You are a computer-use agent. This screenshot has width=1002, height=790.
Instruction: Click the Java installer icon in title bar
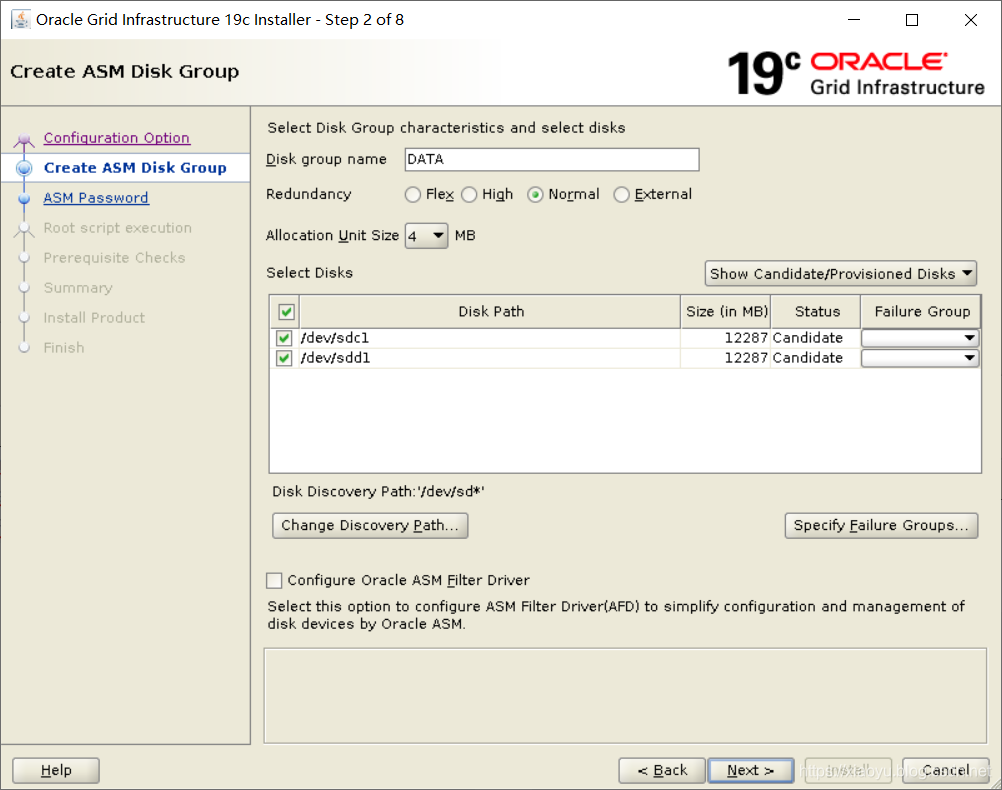(20, 20)
